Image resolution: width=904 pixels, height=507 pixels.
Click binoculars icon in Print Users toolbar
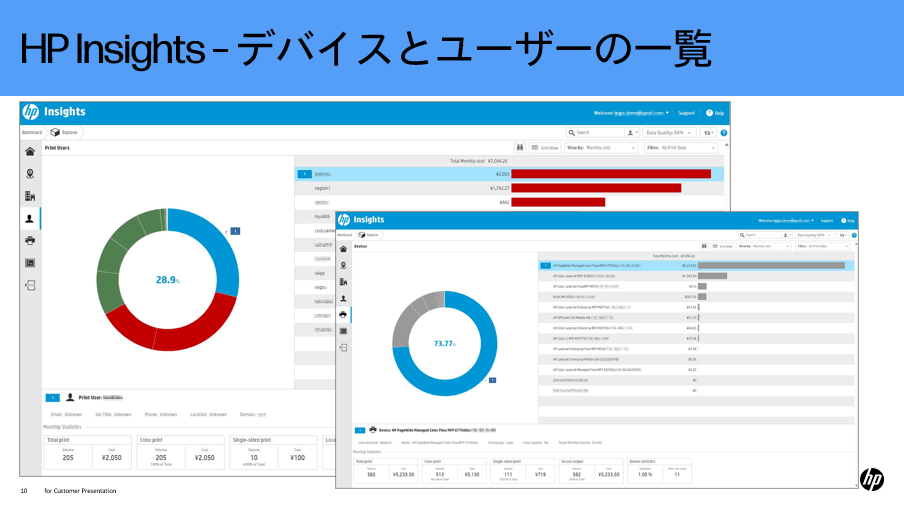[520, 148]
